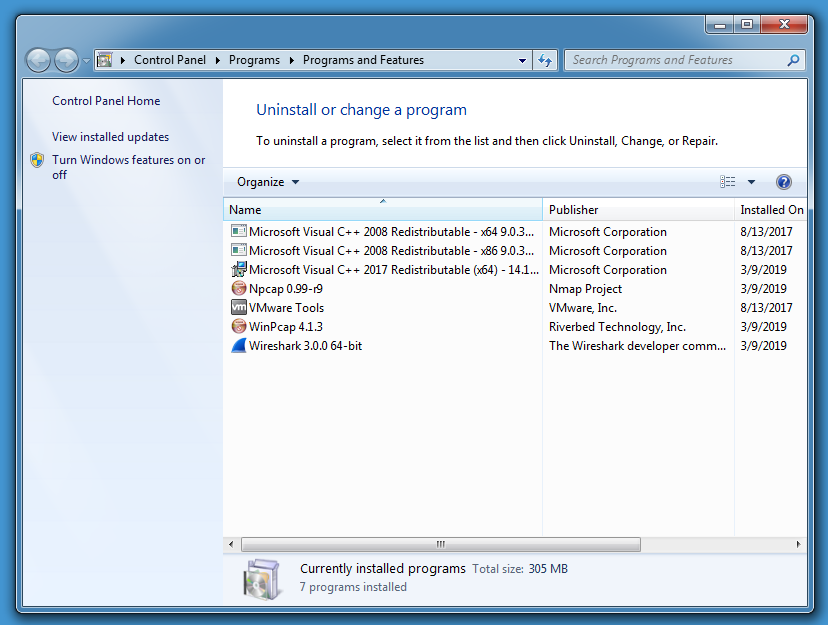Image resolution: width=828 pixels, height=625 pixels.
Task: Click the Npcap program icon
Action: coord(238,289)
